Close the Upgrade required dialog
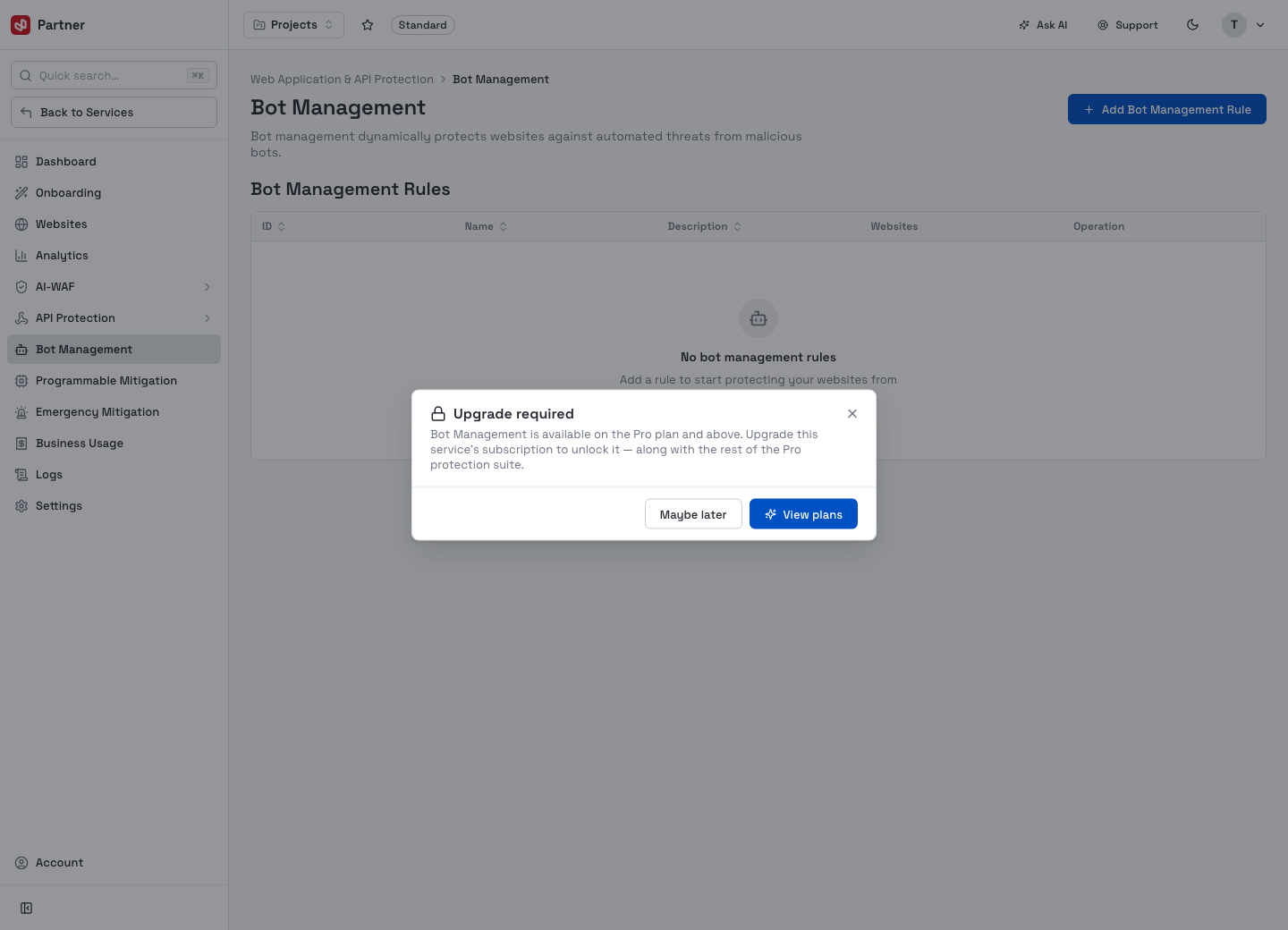The image size is (1288, 930). pyautogui.click(x=852, y=413)
